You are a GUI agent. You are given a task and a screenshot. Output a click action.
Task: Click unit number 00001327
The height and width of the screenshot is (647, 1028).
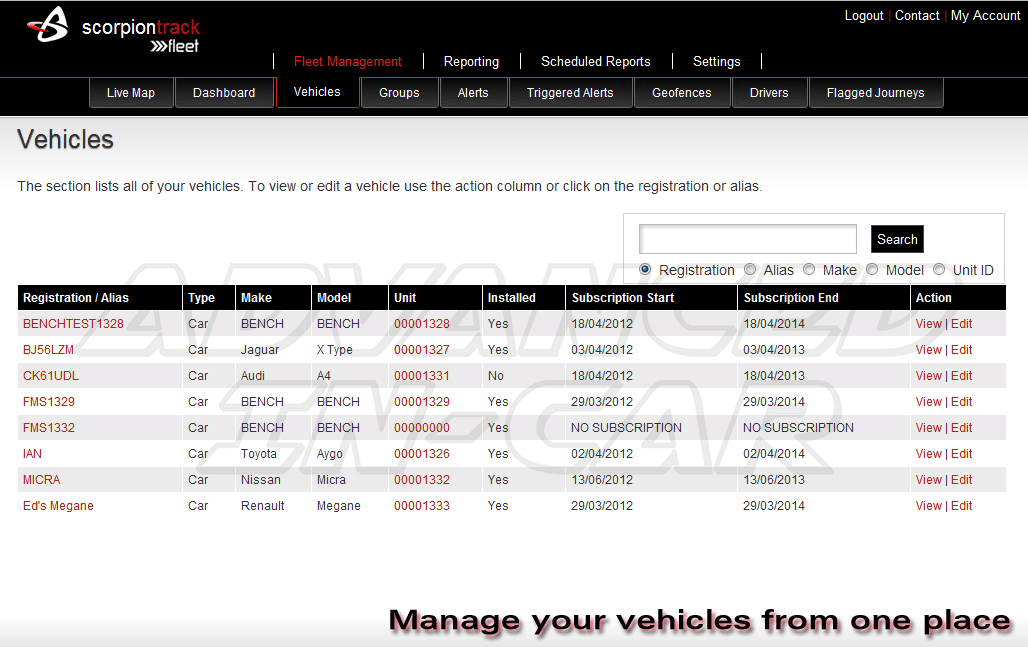422,350
